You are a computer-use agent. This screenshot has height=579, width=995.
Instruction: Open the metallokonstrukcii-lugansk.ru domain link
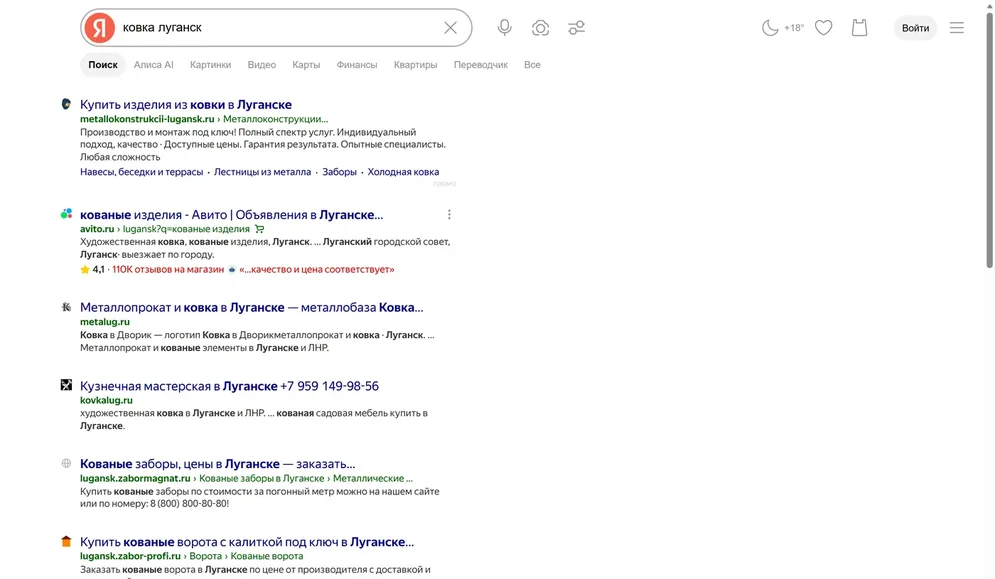tap(147, 119)
